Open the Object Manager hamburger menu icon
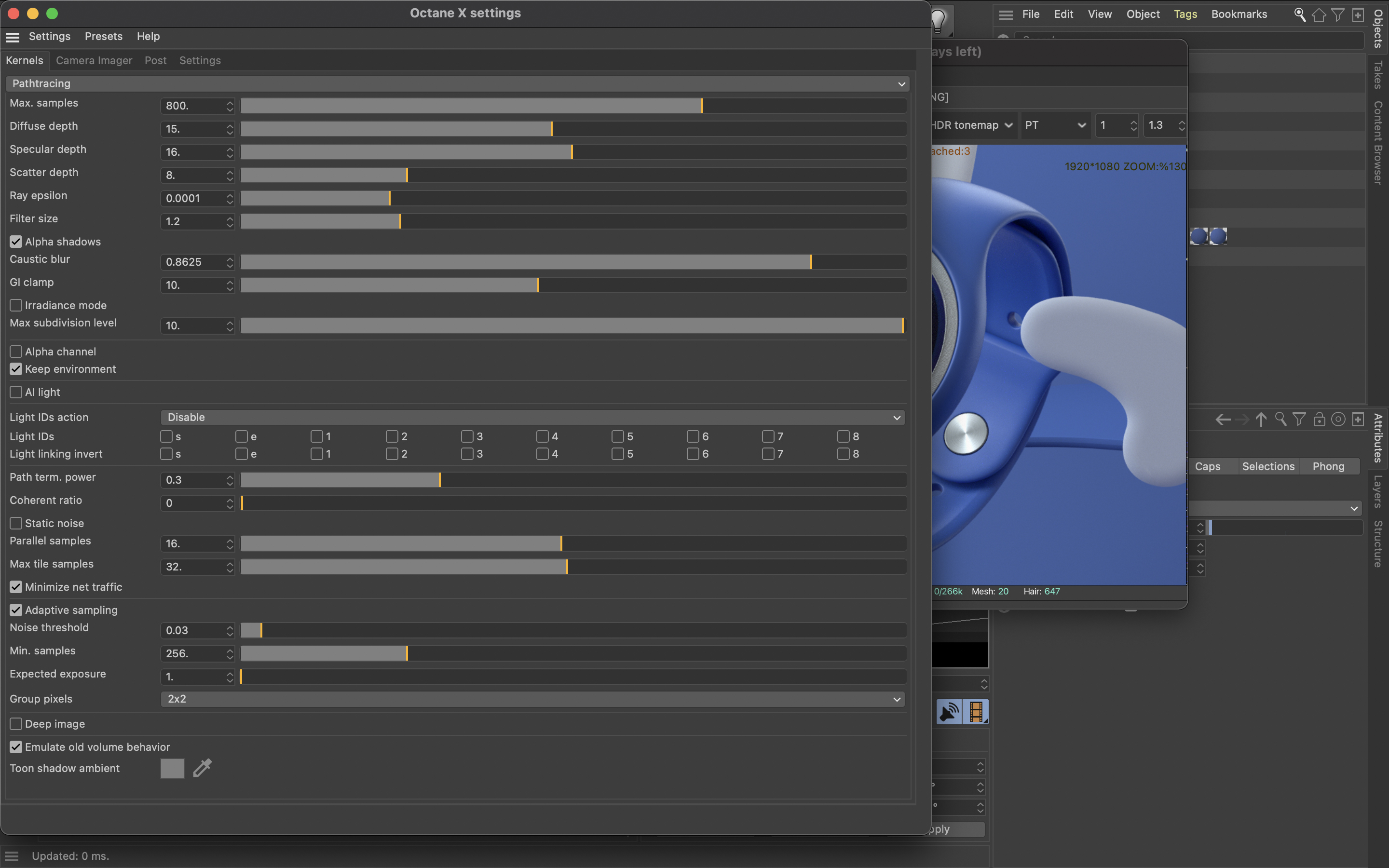Image resolution: width=1389 pixels, height=868 pixels. (x=1006, y=15)
